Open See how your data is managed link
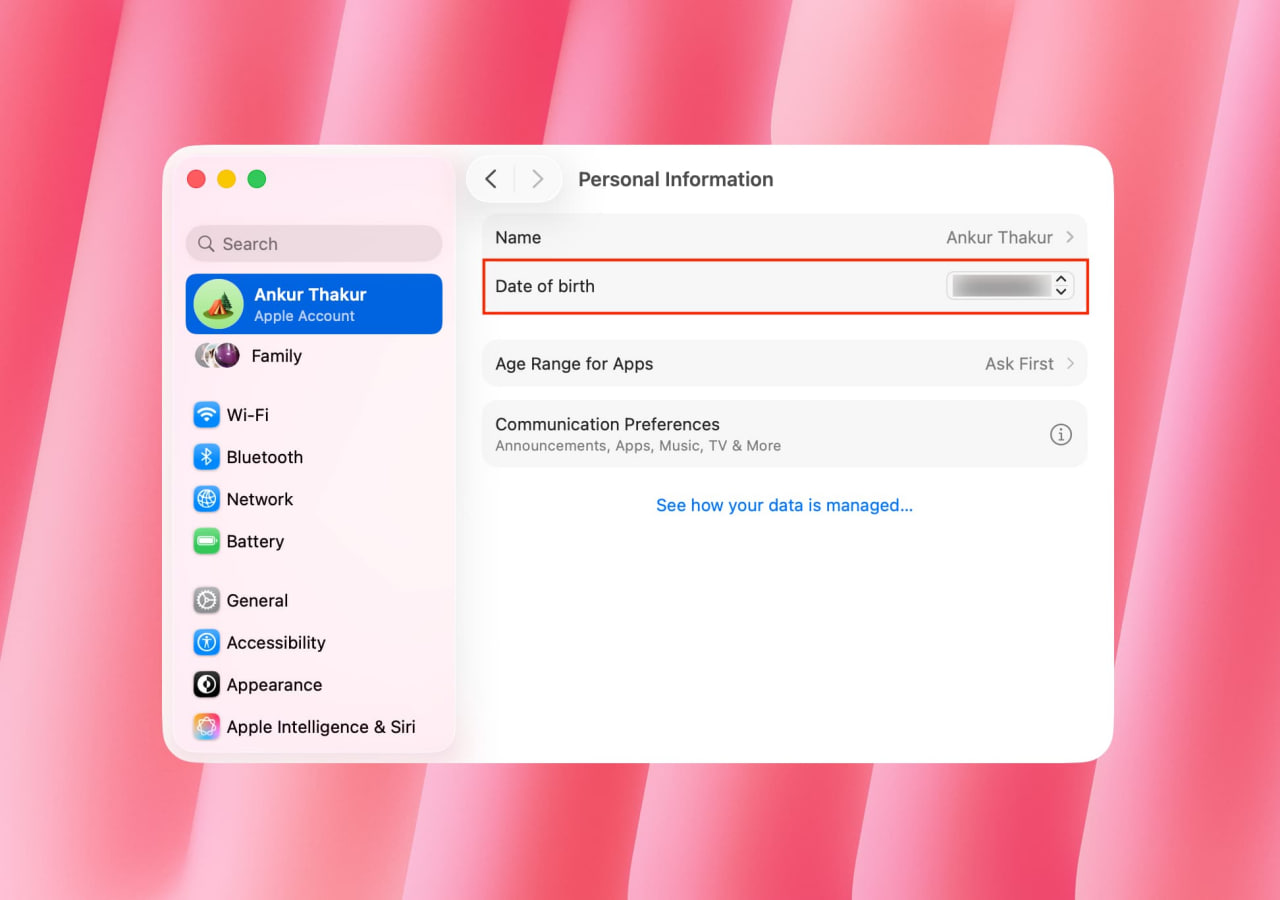 tap(784, 505)
